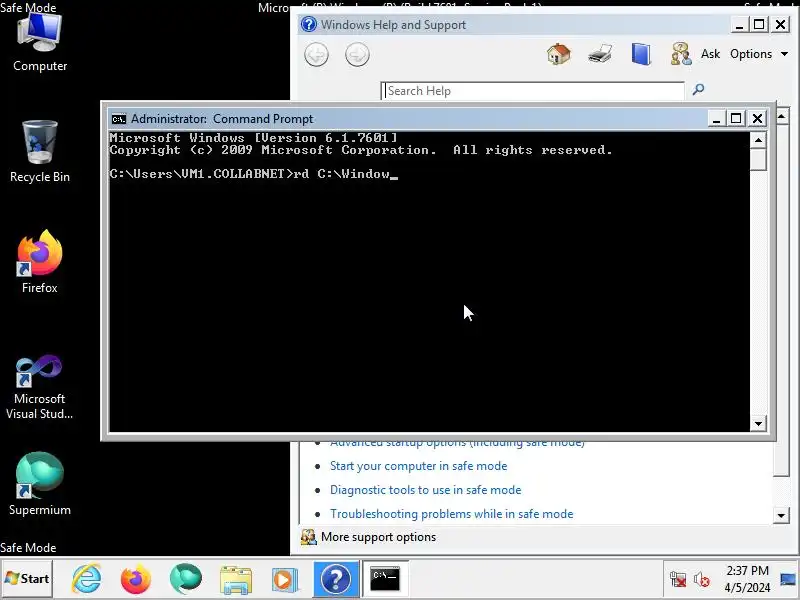800x600 pixels.
Task: Maximize Windows Help and Support window
Action: (x=759, y=24)
